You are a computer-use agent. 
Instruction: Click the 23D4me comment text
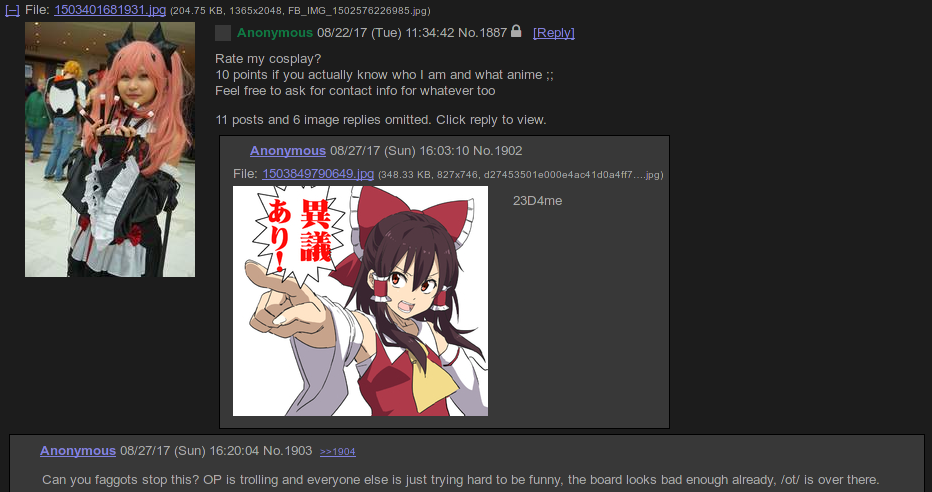[x=537, y=201]
